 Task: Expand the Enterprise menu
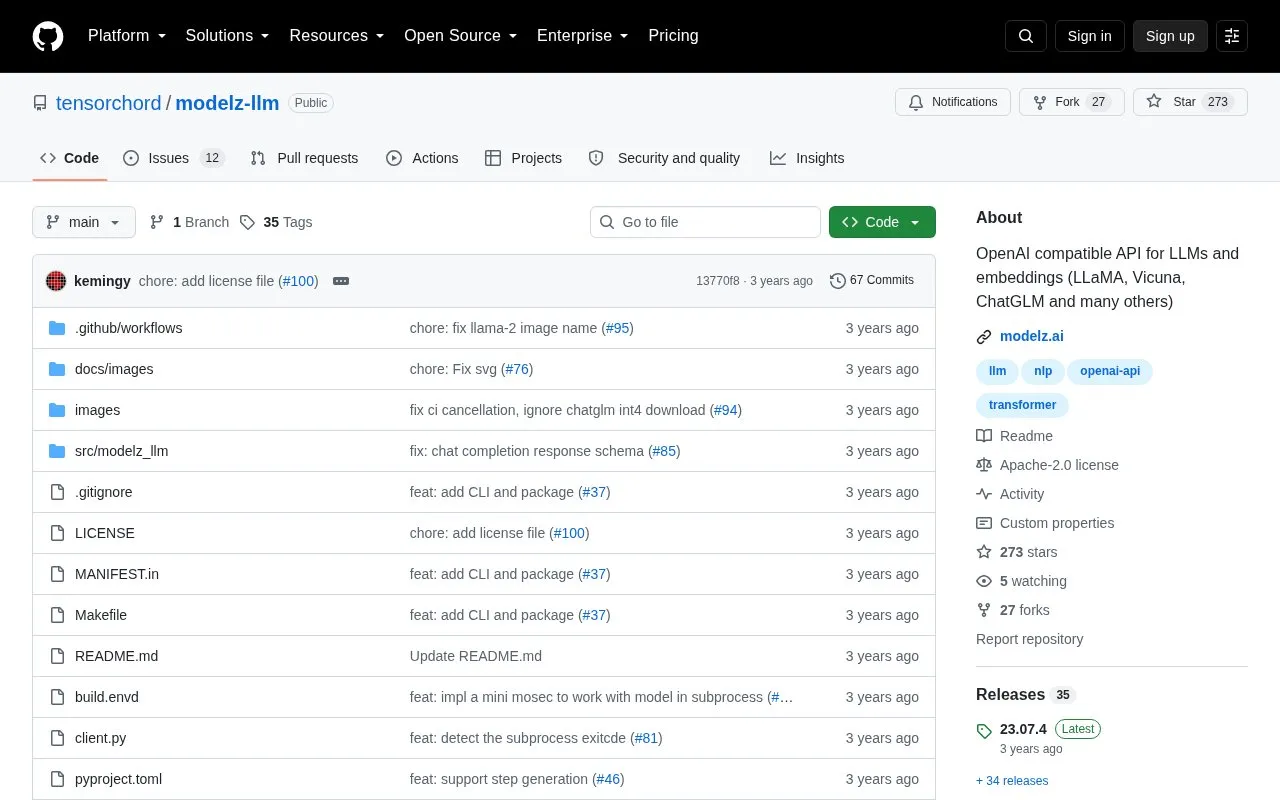[582, 36]
